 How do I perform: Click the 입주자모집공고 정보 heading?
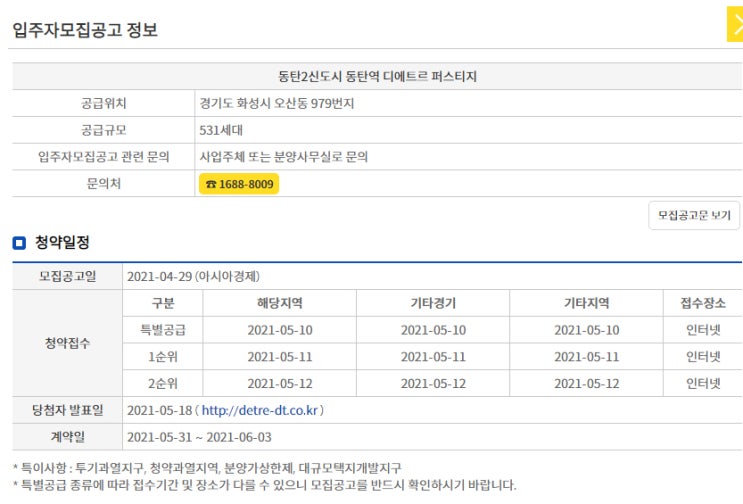tap(85, 30)
